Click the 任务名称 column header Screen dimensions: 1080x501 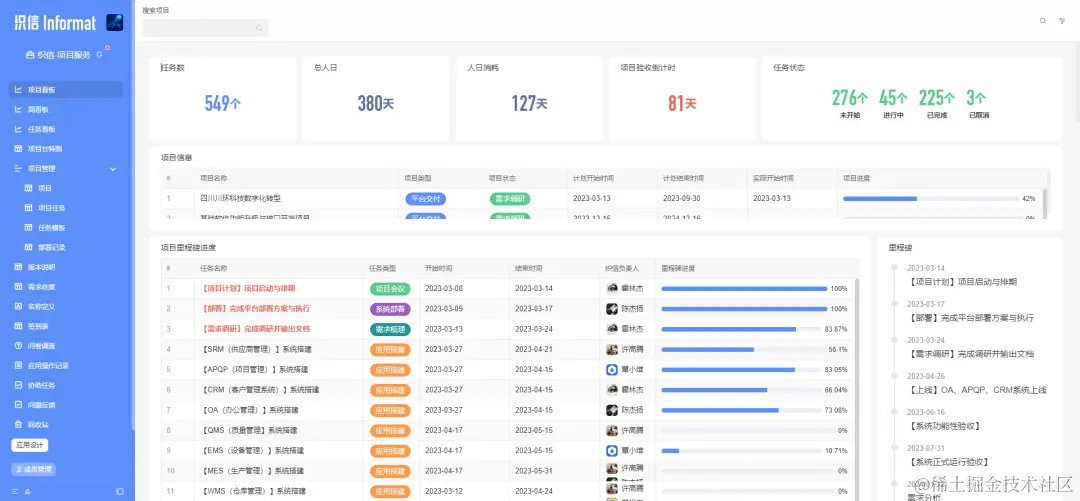click(214, 268)
